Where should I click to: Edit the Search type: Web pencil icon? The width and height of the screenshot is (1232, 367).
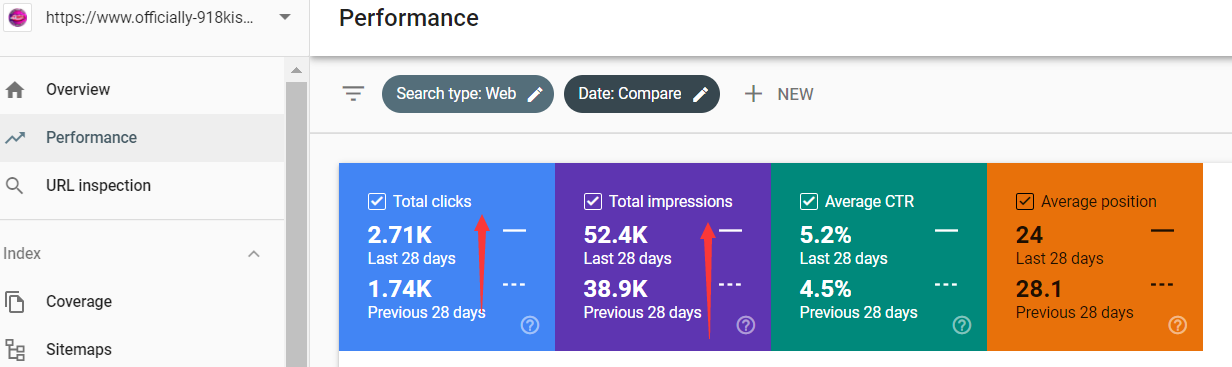(535, 94)
